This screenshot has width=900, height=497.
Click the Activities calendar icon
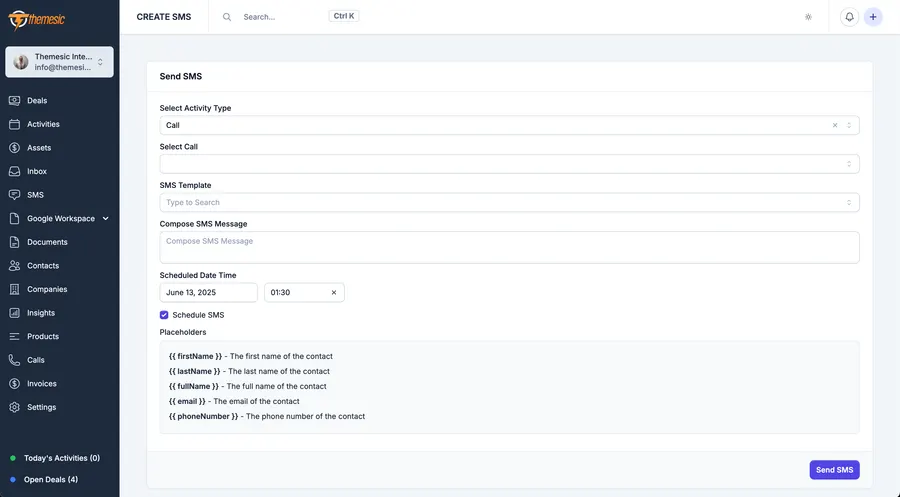(x=14, y=124)
